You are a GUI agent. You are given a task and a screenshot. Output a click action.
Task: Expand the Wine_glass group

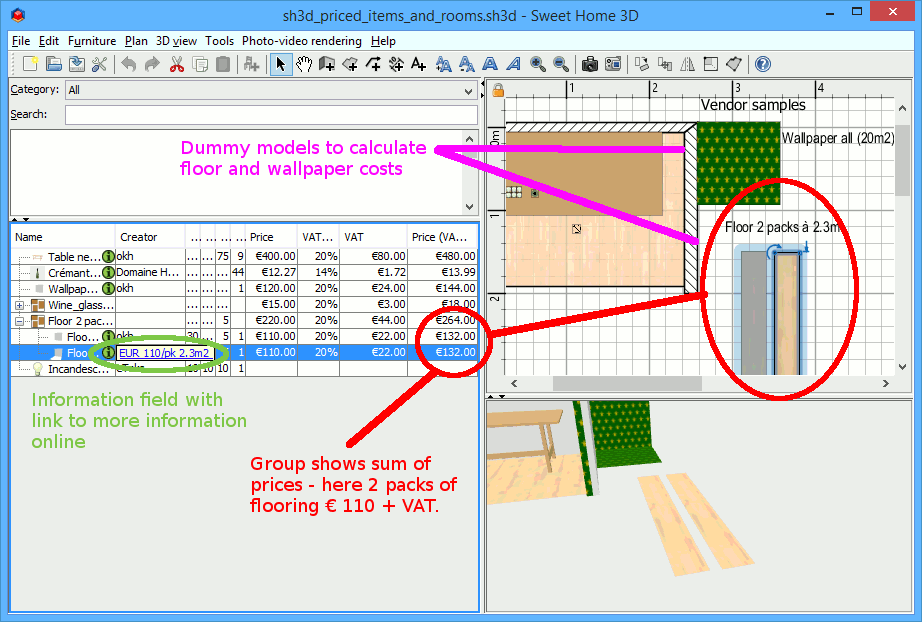(x=19, y=305)
